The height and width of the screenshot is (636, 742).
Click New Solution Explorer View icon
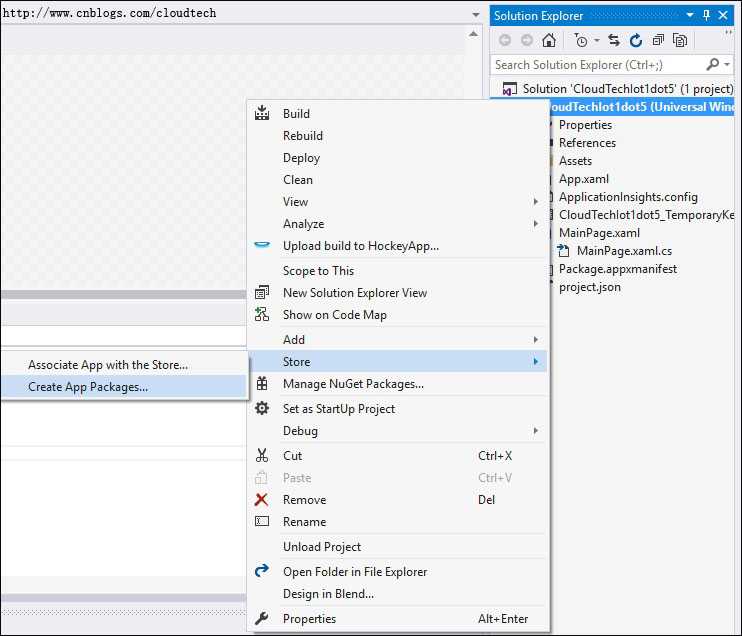[262, 292]
